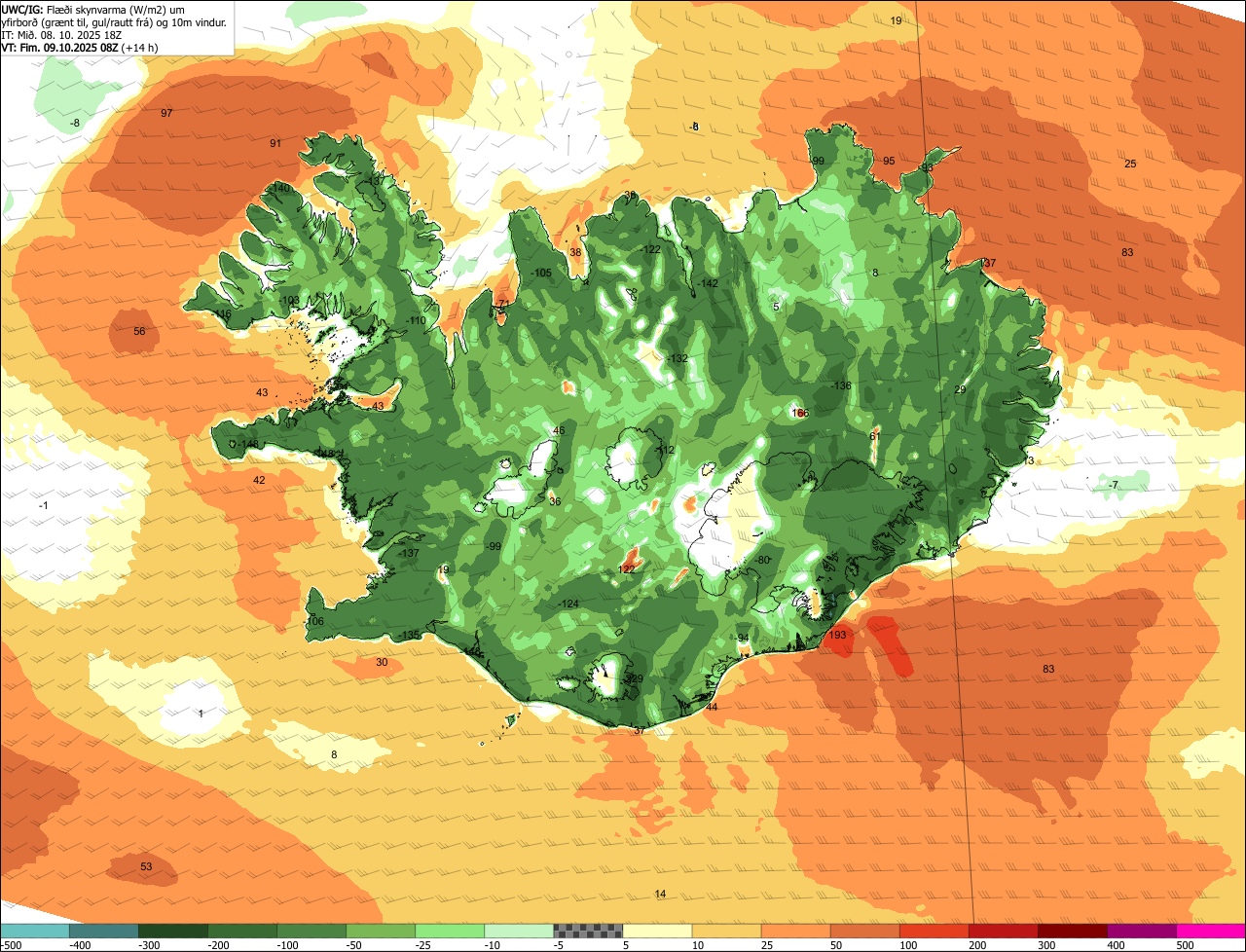Click the map value '-122'
Screen dimensions: 1246x952
(x=650, y=249)
